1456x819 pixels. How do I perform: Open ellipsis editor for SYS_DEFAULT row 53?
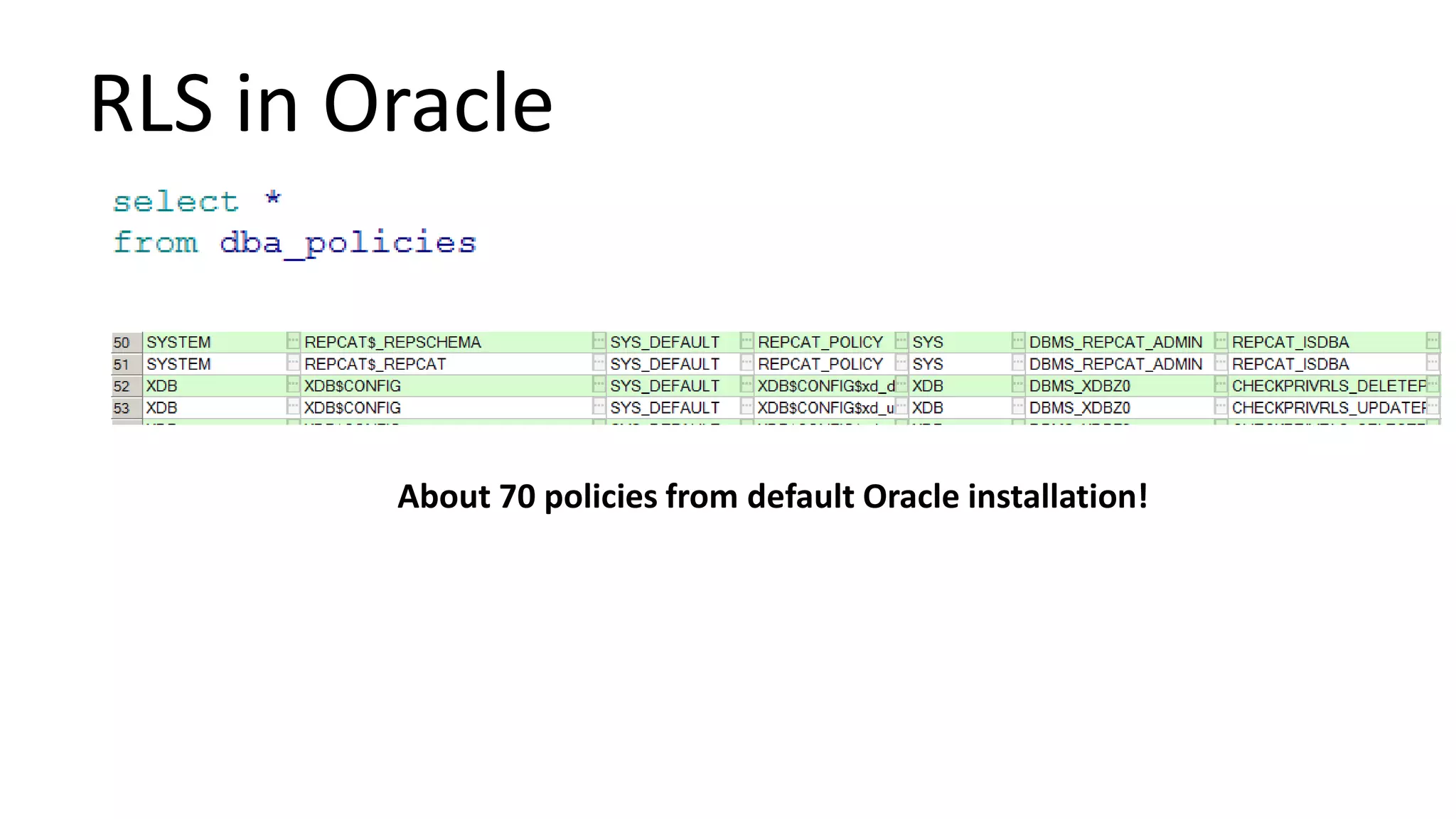coord(747,407)
